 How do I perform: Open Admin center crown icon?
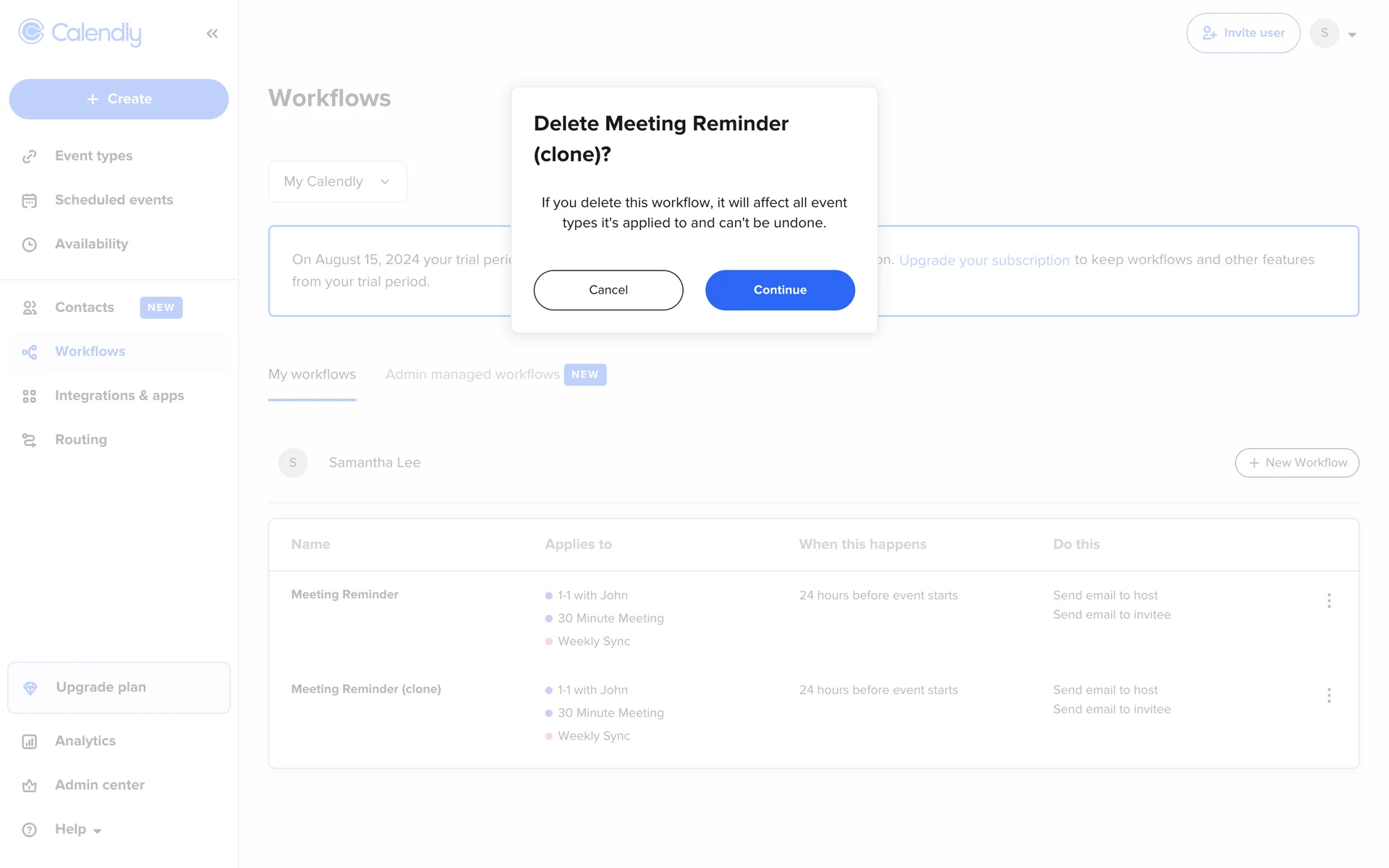tap(29, 786)
